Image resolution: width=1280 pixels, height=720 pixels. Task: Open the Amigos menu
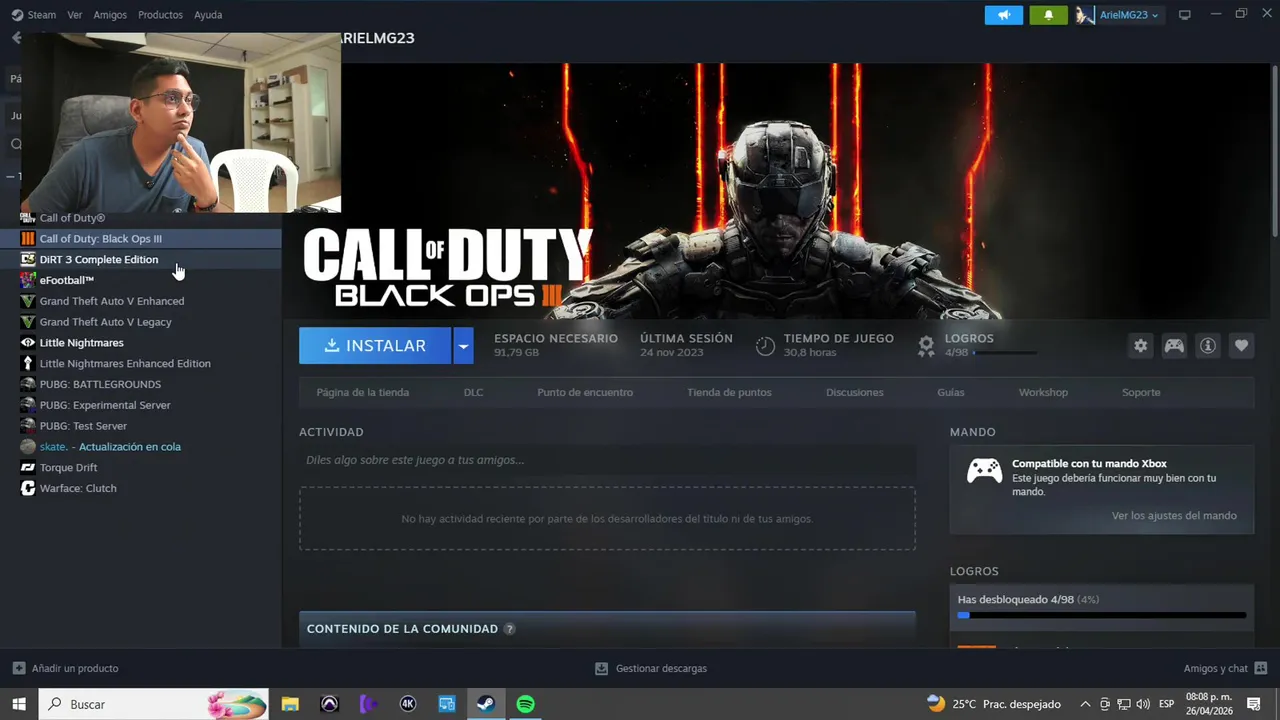(x=110, y=15)
